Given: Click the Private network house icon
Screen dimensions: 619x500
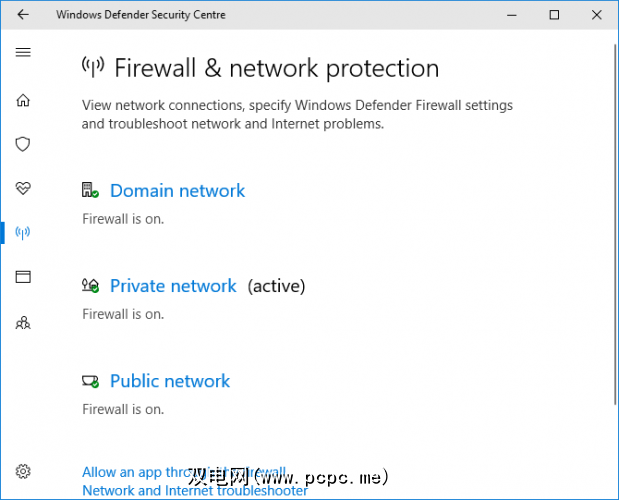Looking at the screenshot, I should [x=90, y=286].
